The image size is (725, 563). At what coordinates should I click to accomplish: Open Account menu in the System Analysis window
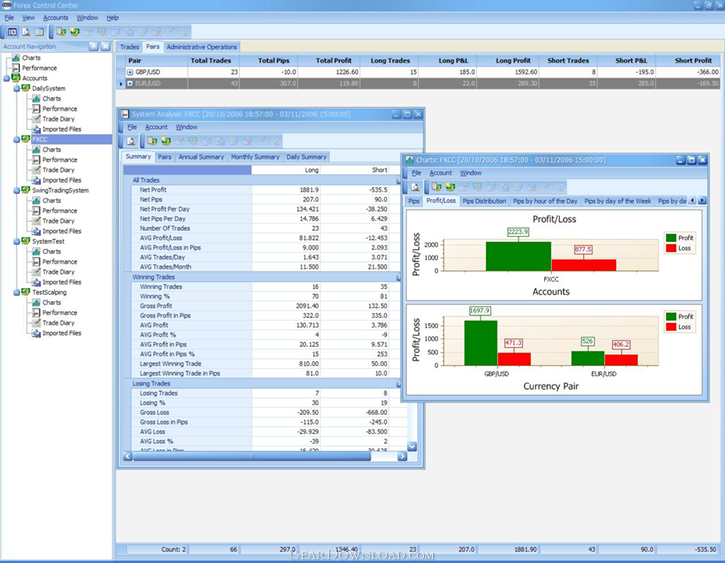tap(156, 127)
